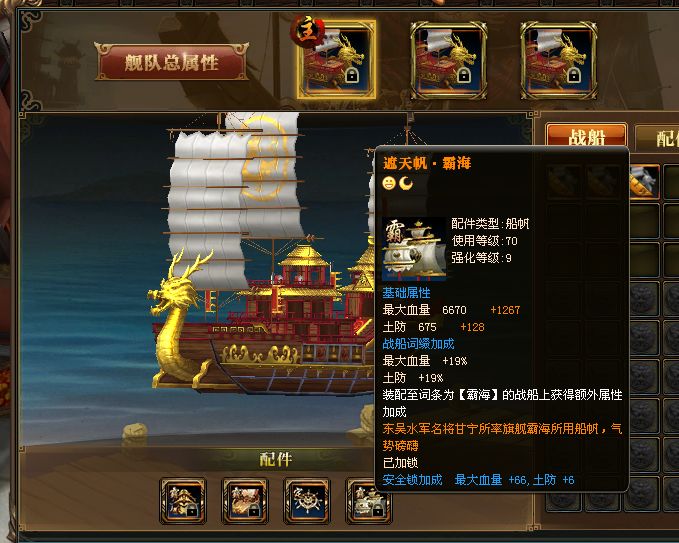Click the ship's wheel accessory slot
The image size is (679, 543).
pyautogui.click(x=307, y=501)
